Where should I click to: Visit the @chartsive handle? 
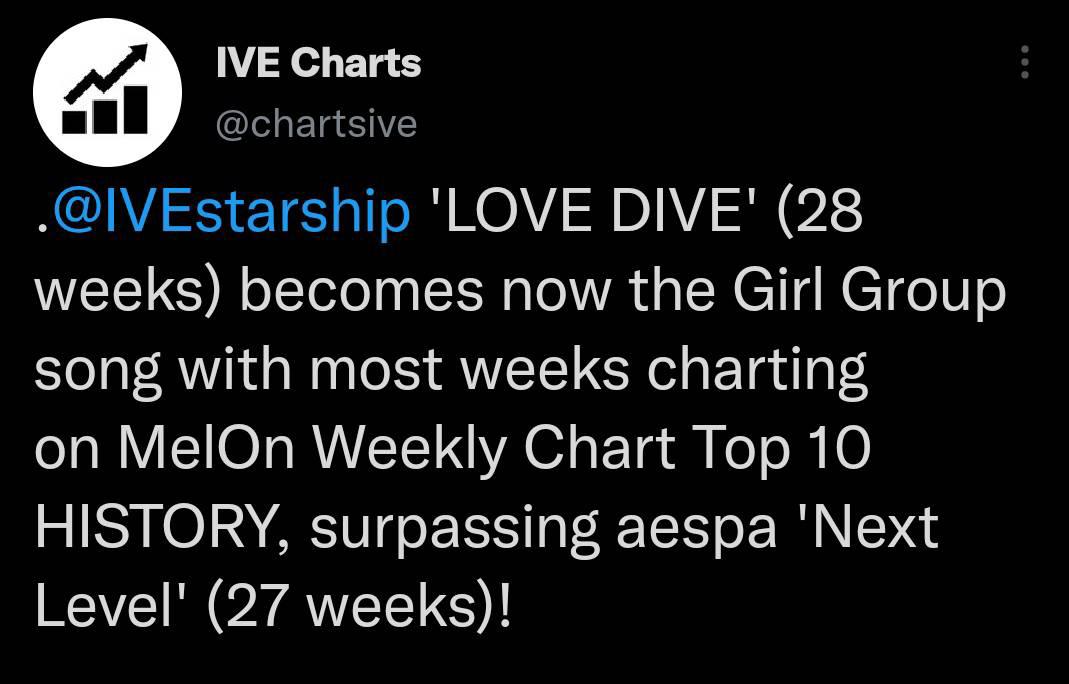316,124
